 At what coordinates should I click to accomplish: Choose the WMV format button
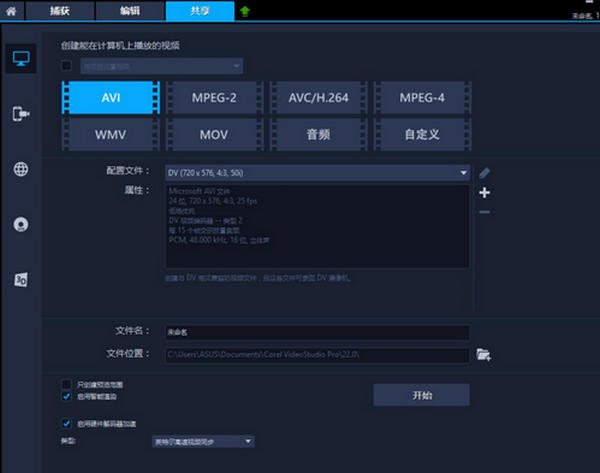[x=111, y=134]
